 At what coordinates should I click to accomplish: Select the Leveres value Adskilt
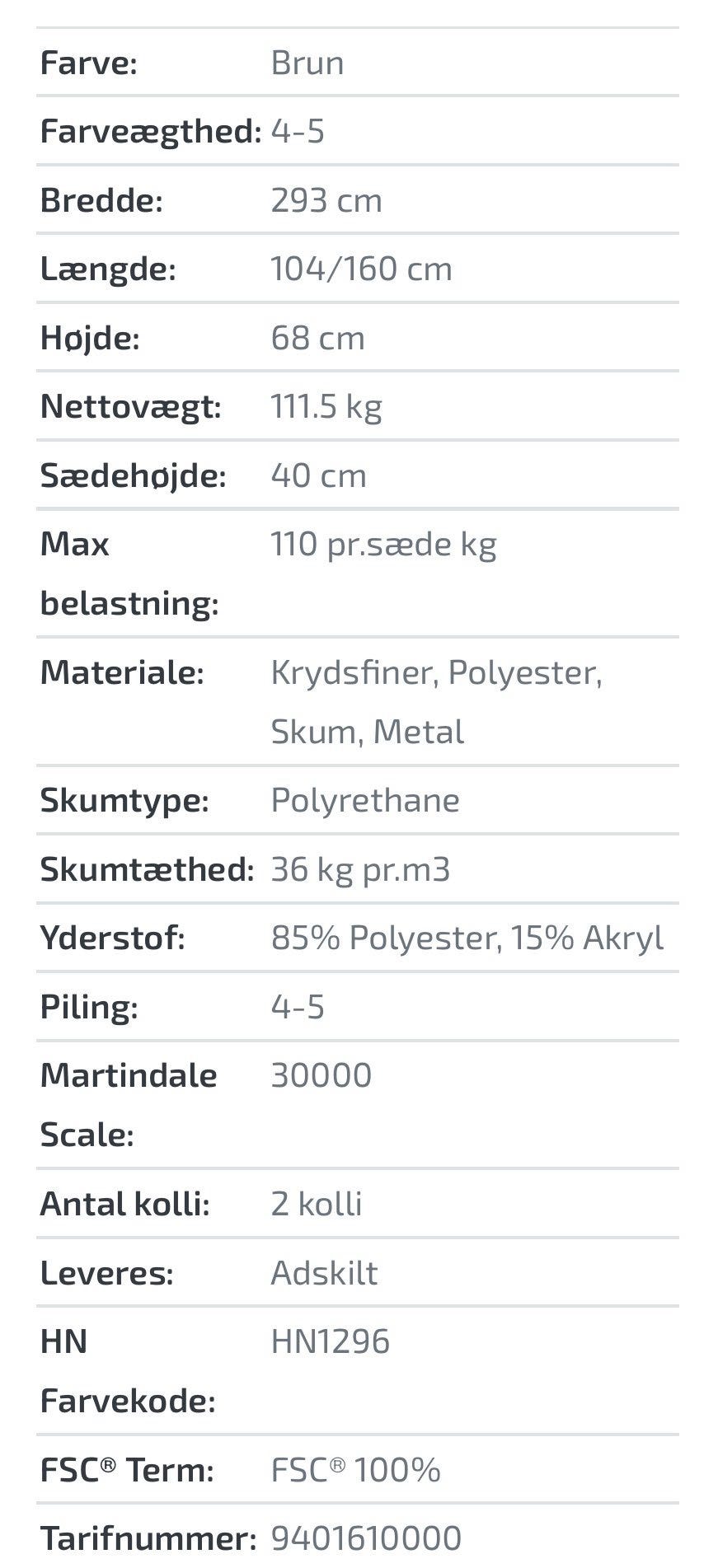(x=324, y=1273)
